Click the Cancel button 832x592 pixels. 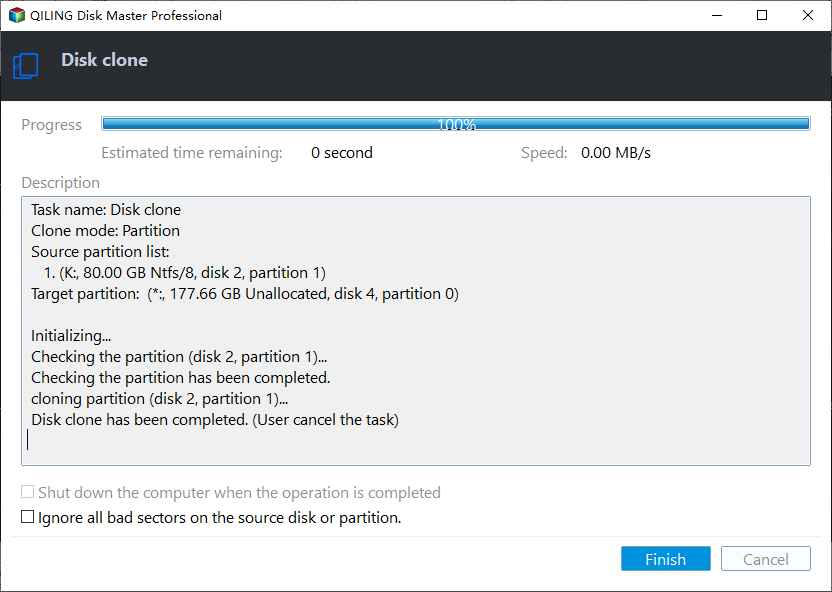click(766, 559)
